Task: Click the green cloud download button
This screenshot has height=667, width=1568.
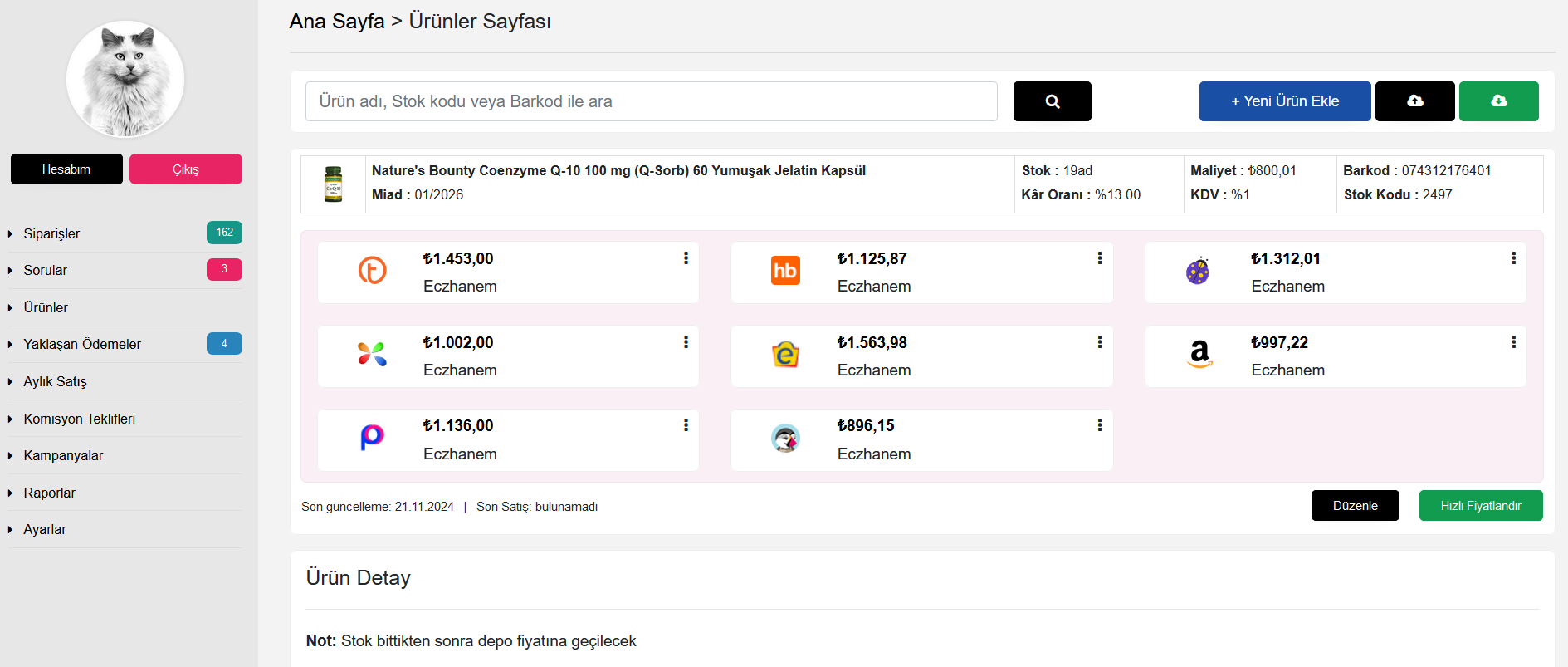Action: tap(1498, 101)
